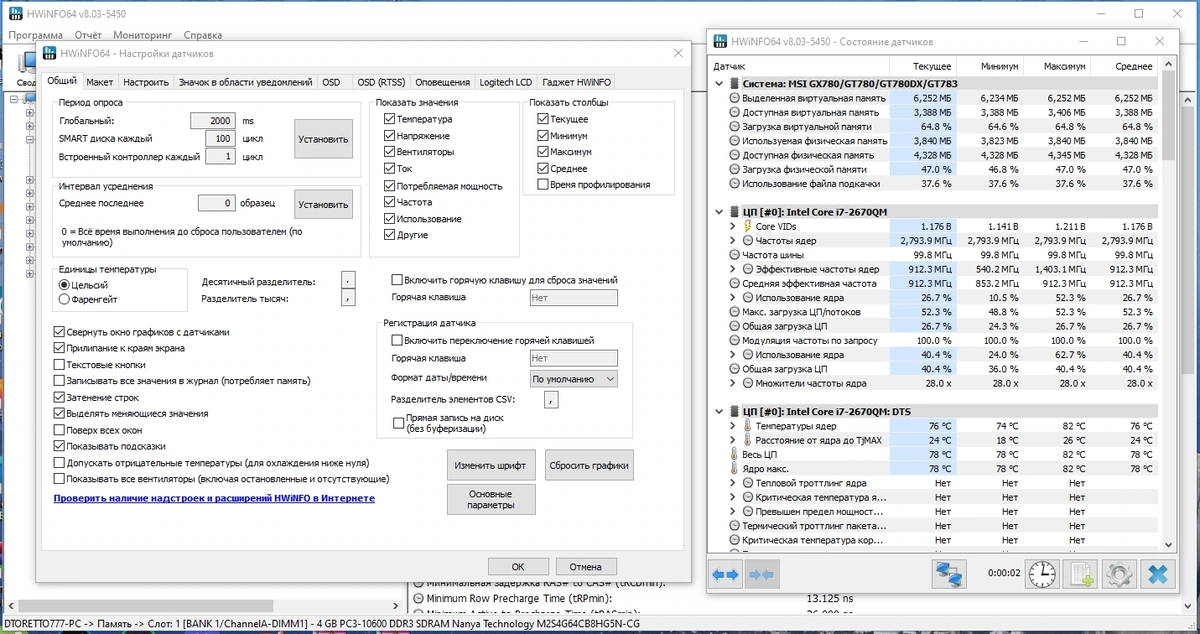Viewport: 1200px width, 634px height.
Task: Select the Фаренгейт radio button
Action: click(65, 298)
